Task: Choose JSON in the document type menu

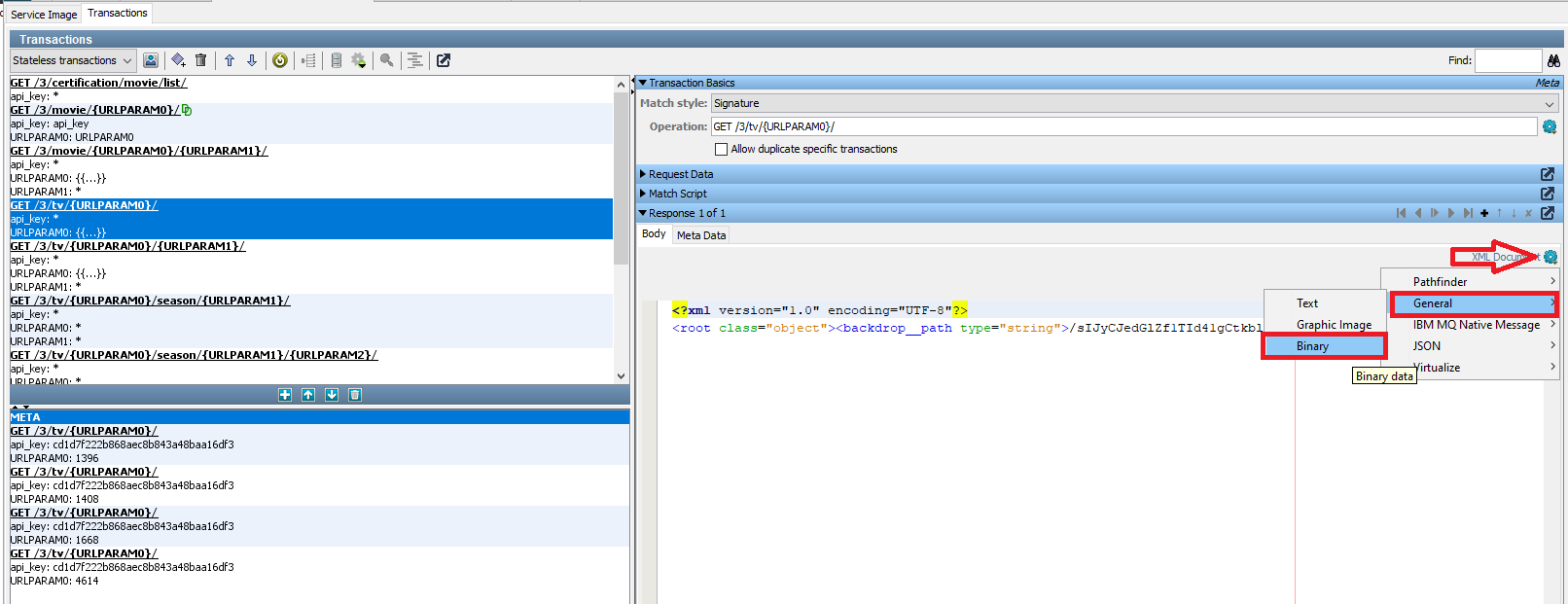Action: click(x=1427, y=346)
